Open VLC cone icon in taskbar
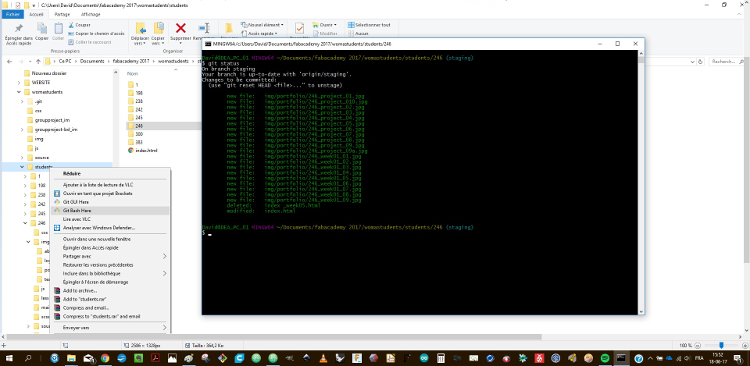Viewport: 750px width, 366px height. click(x=323, y=357)
